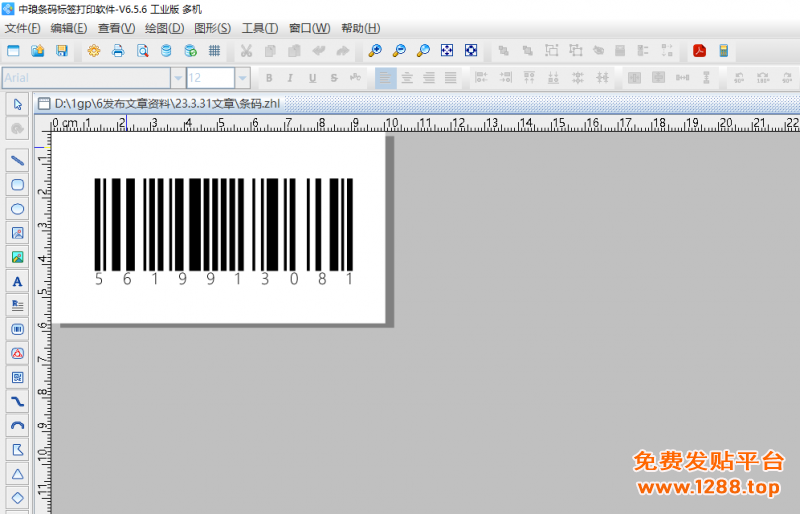Open the 绘图(D) menu
This screenshot has height=514, width=800.
(164, 28)
